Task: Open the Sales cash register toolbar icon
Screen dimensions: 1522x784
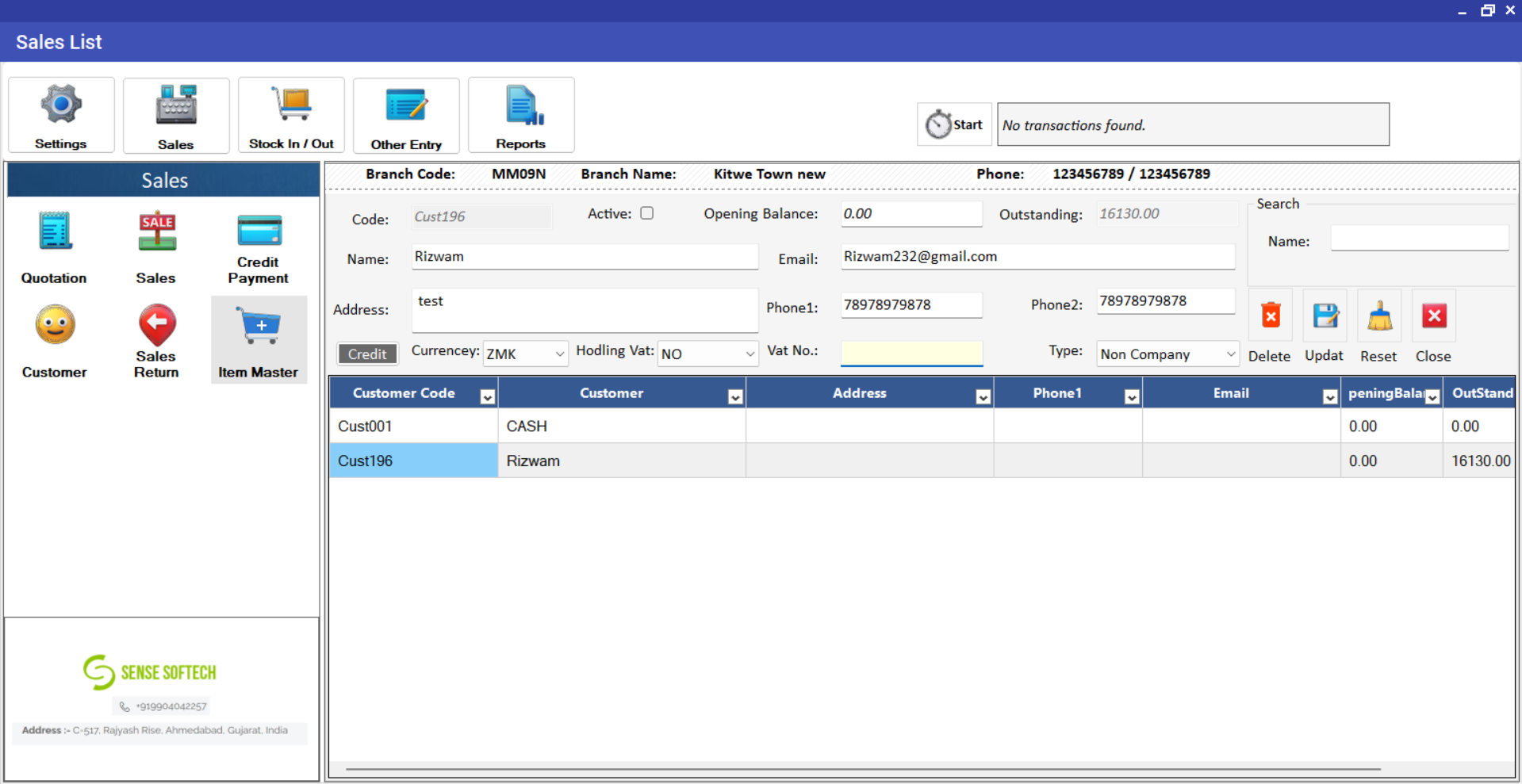Action: tap(176, 105)
